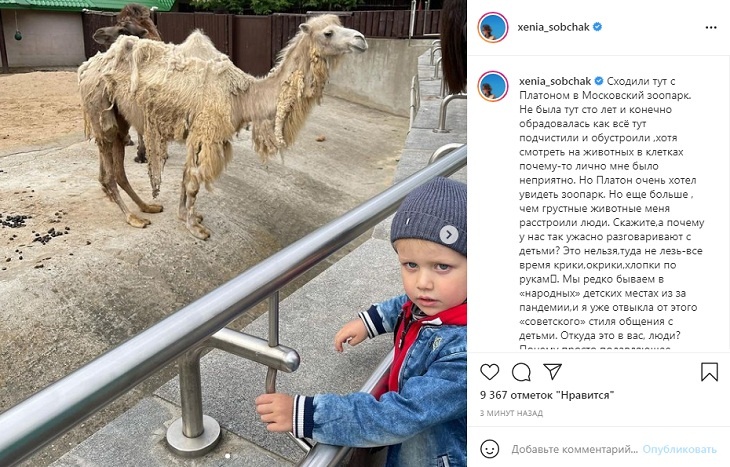Click the Опубликовать post button

(x=679, y=449)
